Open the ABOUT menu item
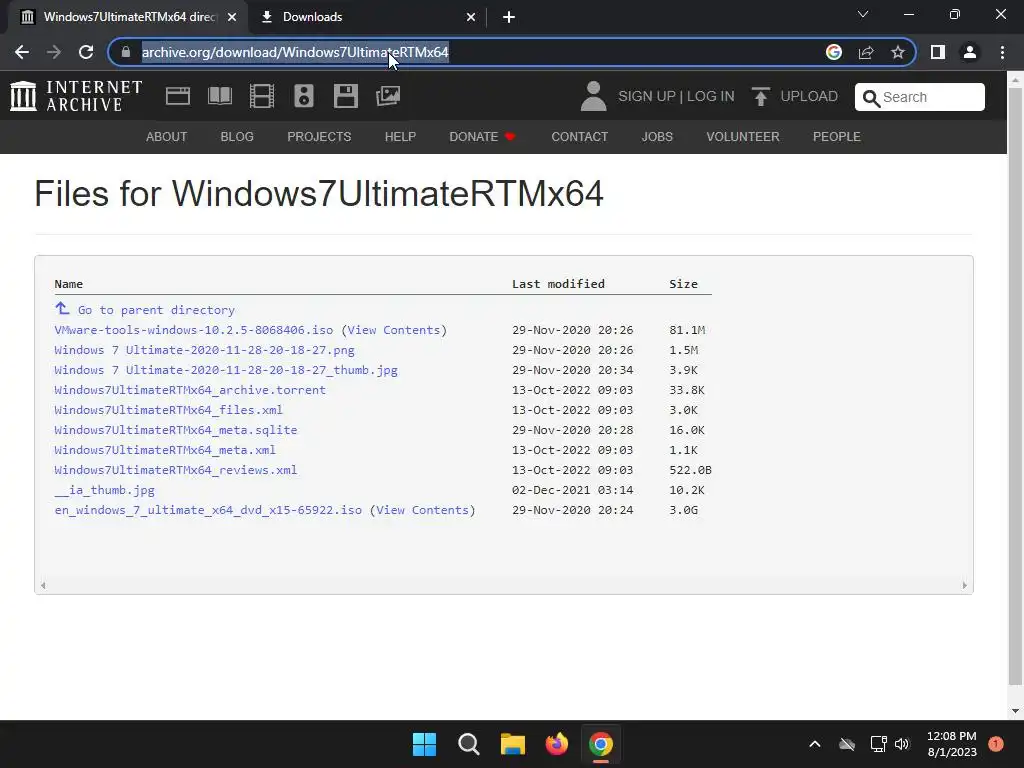This screenshot has height=768, width=1024. point(167,136)
